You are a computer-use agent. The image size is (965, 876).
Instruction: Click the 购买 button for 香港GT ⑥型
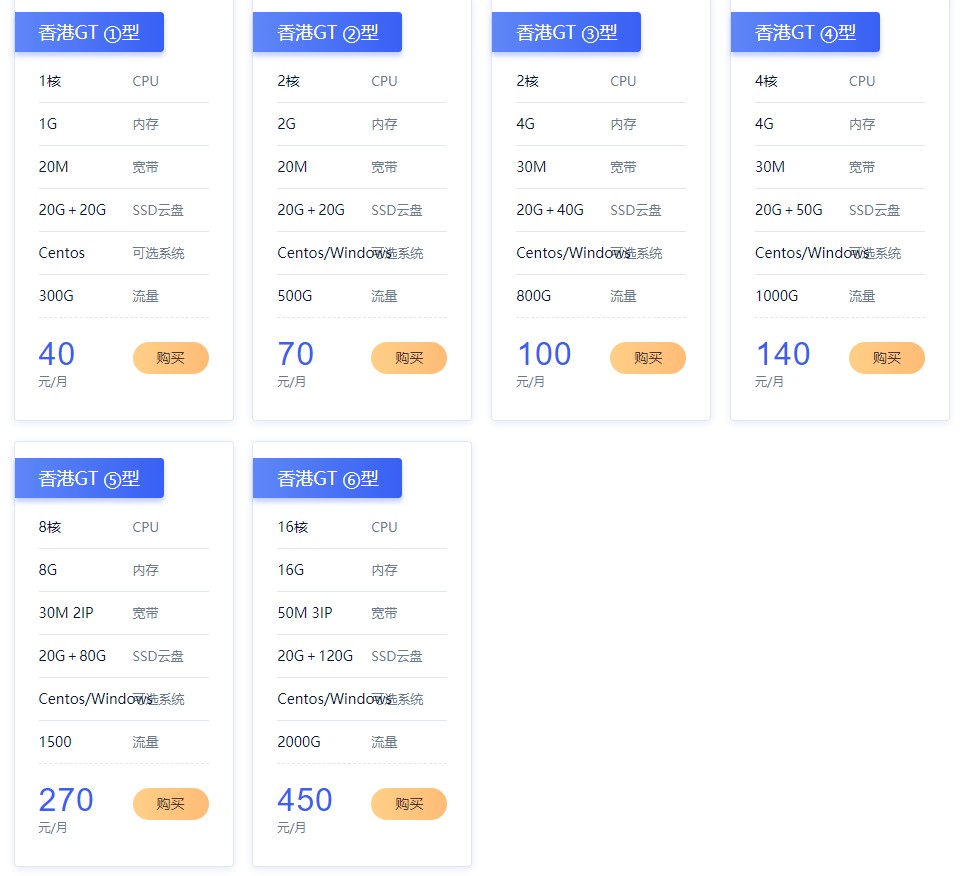click(408, 803)
